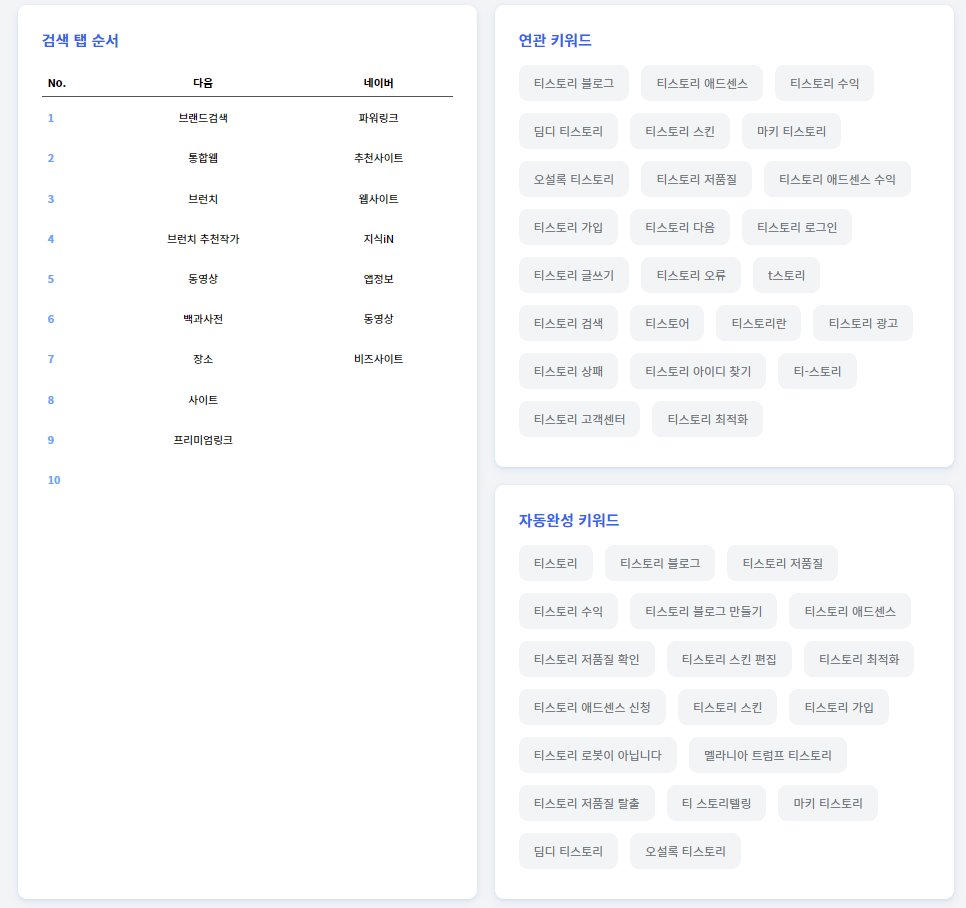Click the '티스토리 최적화' related keyword
966x908 pixels.
tap(707, 419)
